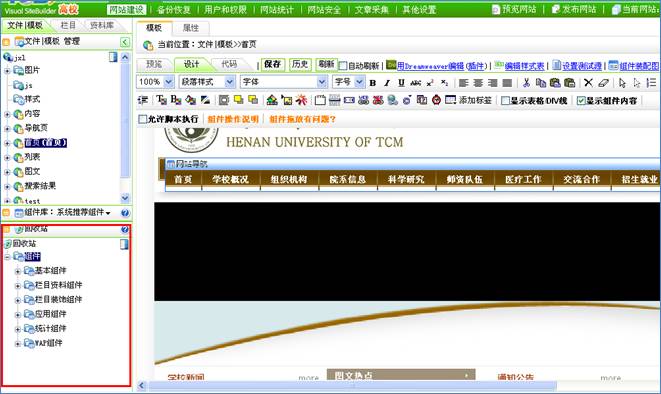Click the Bold formatting icon

pyautogui.click(x=373, y=83)
